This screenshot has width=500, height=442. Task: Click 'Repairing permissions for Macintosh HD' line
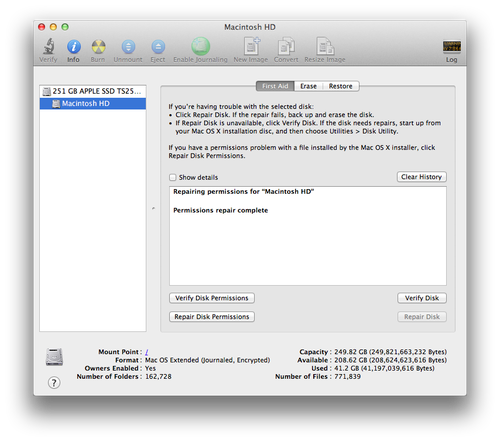(244, 192)
